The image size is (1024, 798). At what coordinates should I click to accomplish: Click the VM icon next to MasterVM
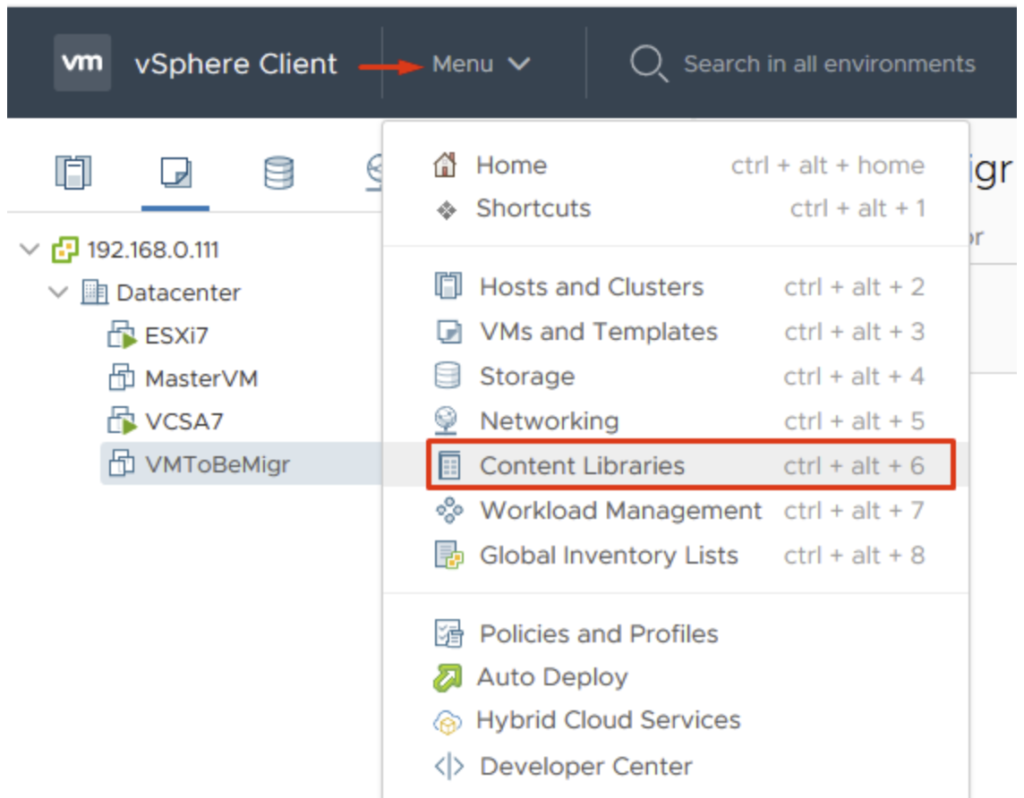(x=121, y=377)
